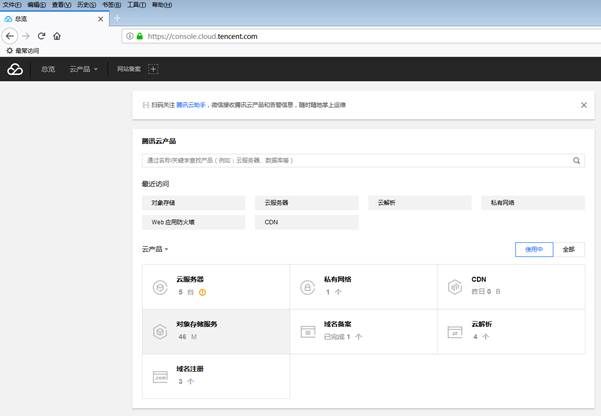Image resolution: width=601 pixels, height=416 pixels.
Task: Add a shortcut with the plus icon
Action: click(153, 69)
